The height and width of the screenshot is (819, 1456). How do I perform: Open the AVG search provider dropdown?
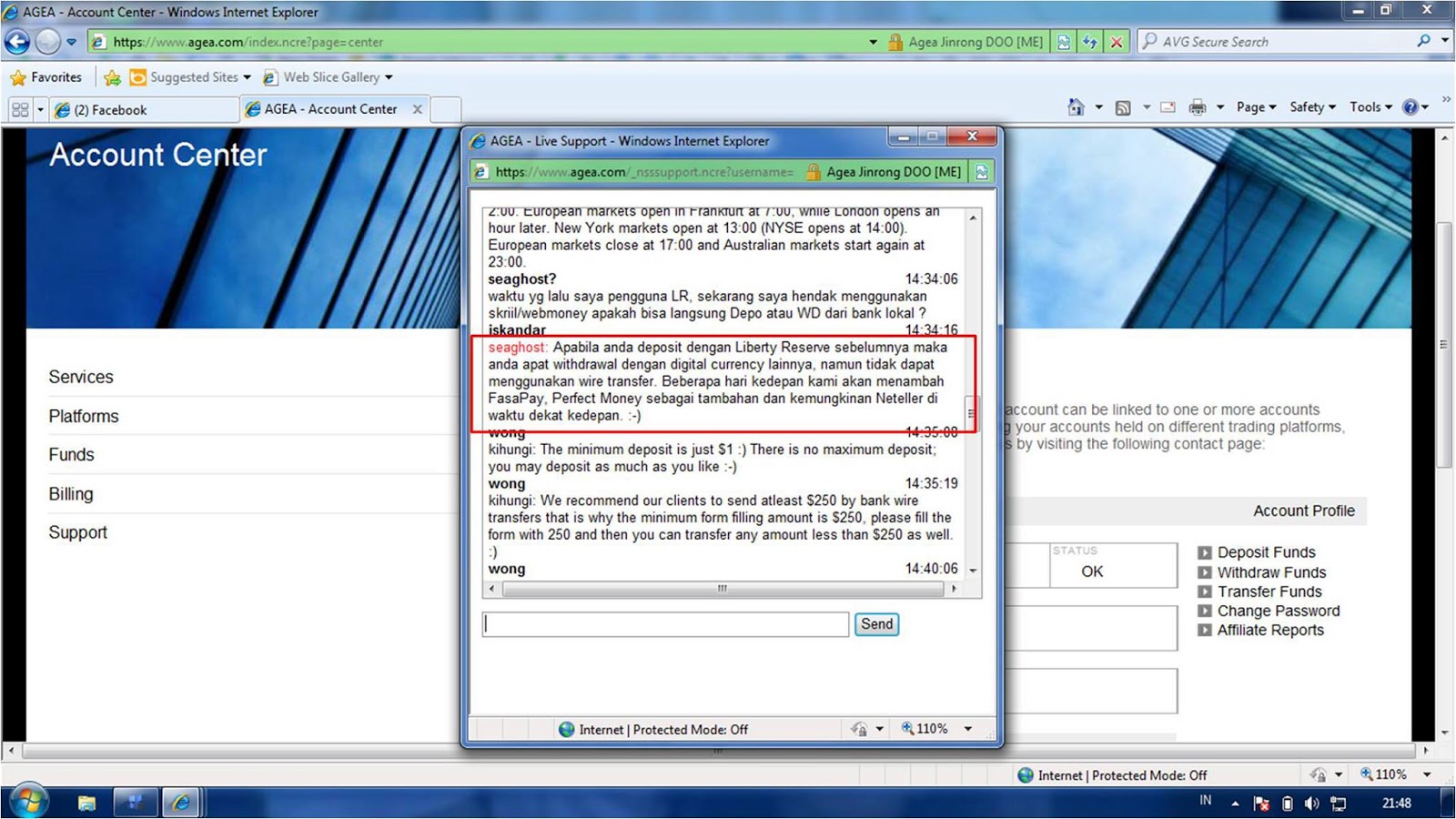pyautogui.click(x=1444, y=41)
